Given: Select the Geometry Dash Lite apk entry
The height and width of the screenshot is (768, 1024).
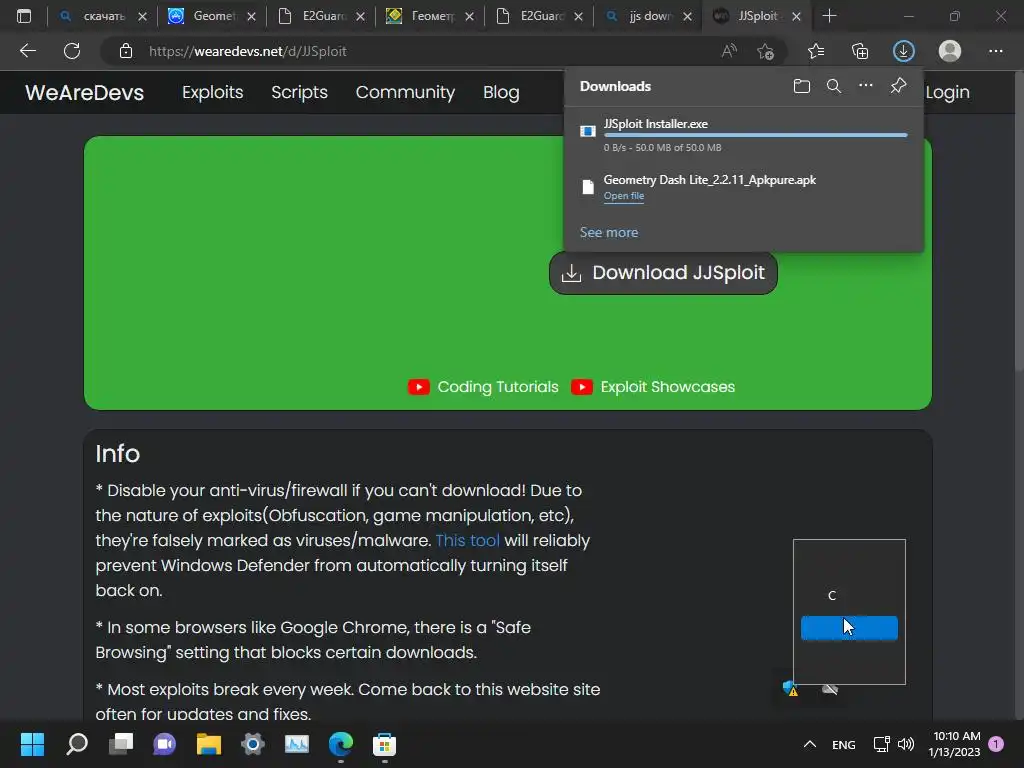Looking at the screenshot, I should pyautogui.click(x=744, y=187).
